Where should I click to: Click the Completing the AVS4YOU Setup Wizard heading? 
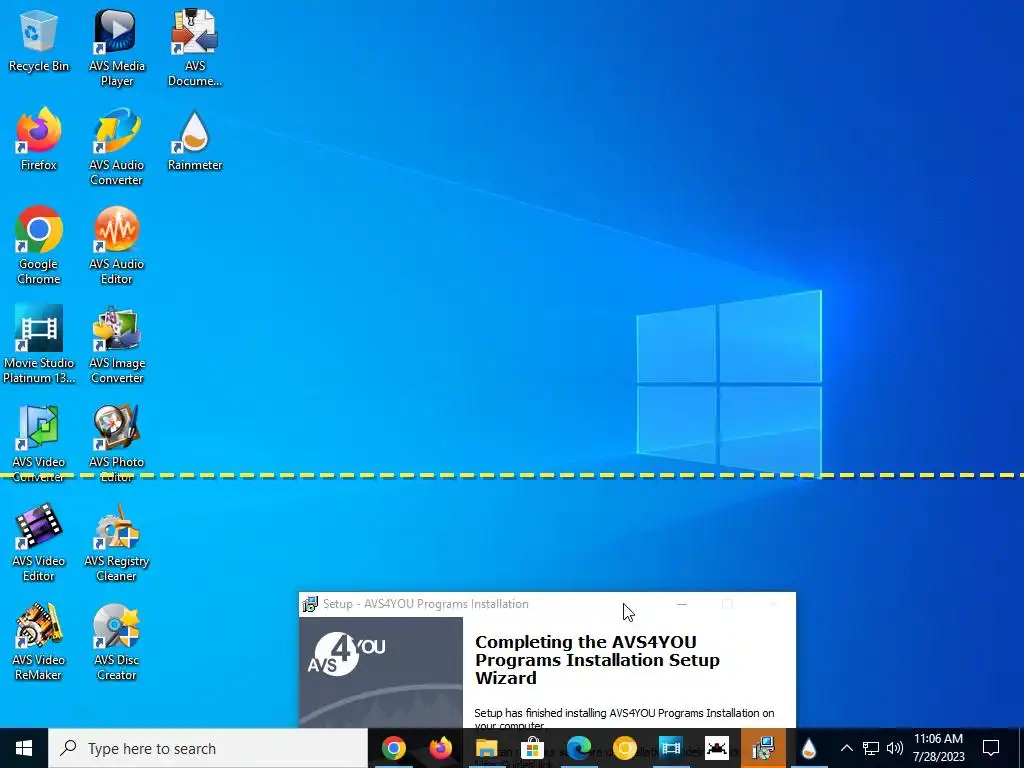[x=597, y=660]
